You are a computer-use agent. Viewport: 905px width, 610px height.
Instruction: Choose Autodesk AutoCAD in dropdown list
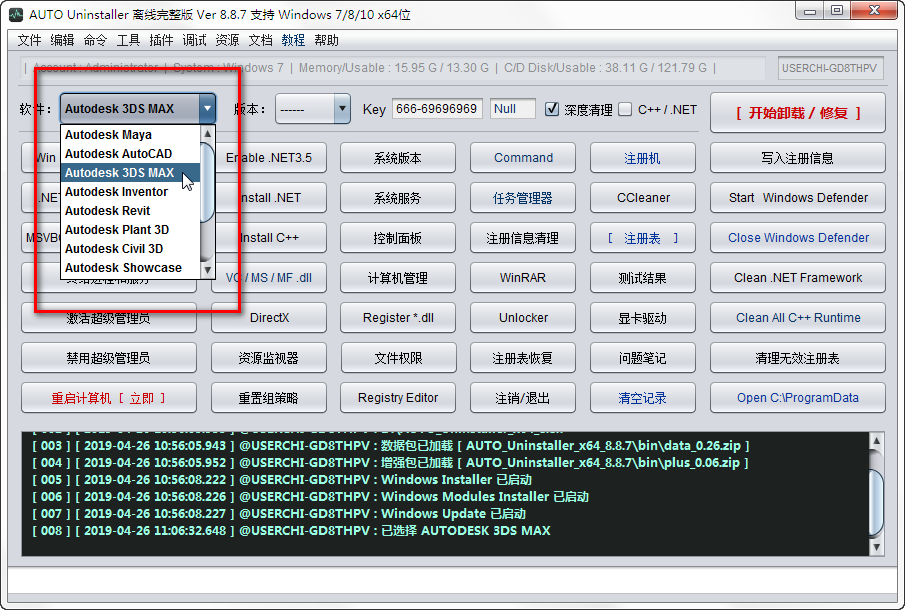point(130,154)
